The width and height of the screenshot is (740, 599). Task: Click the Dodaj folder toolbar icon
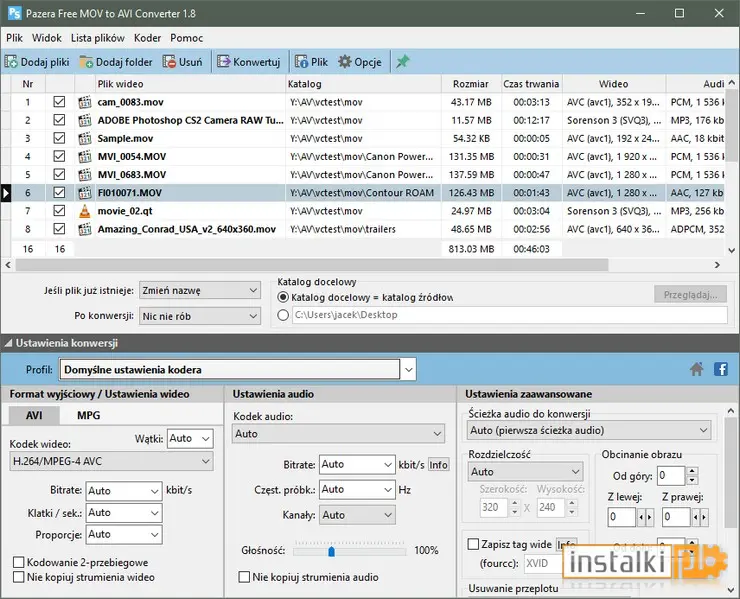tap(86, 62)
